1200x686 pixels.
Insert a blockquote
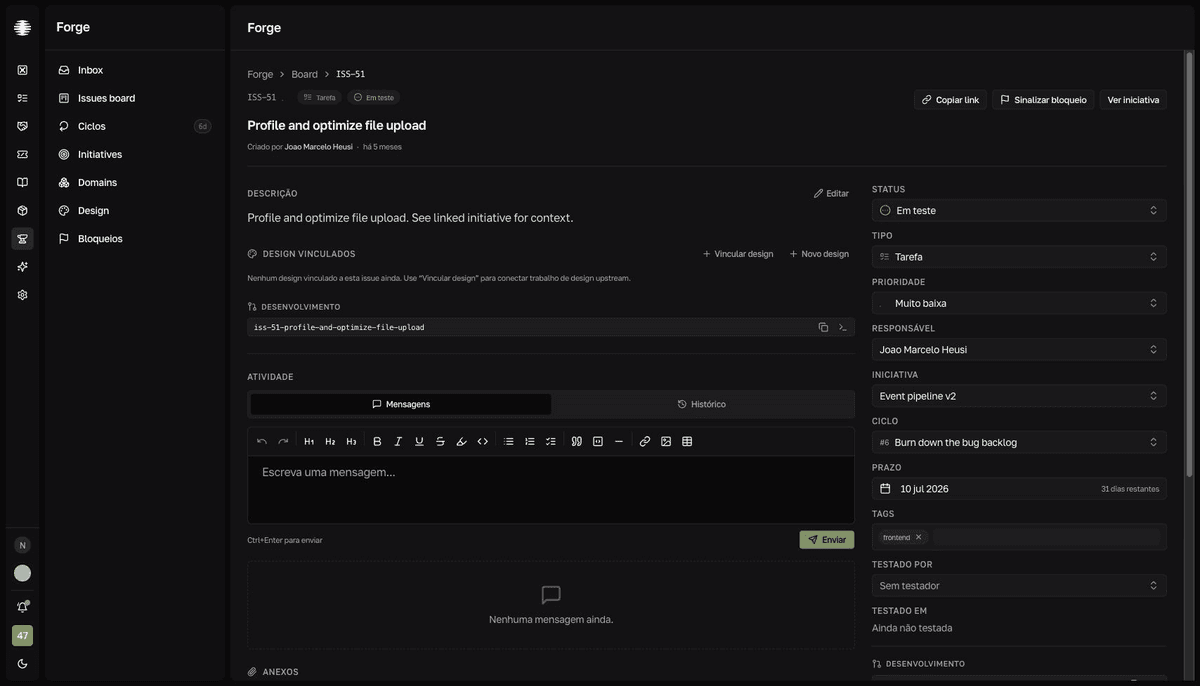(x=576, y=441)
